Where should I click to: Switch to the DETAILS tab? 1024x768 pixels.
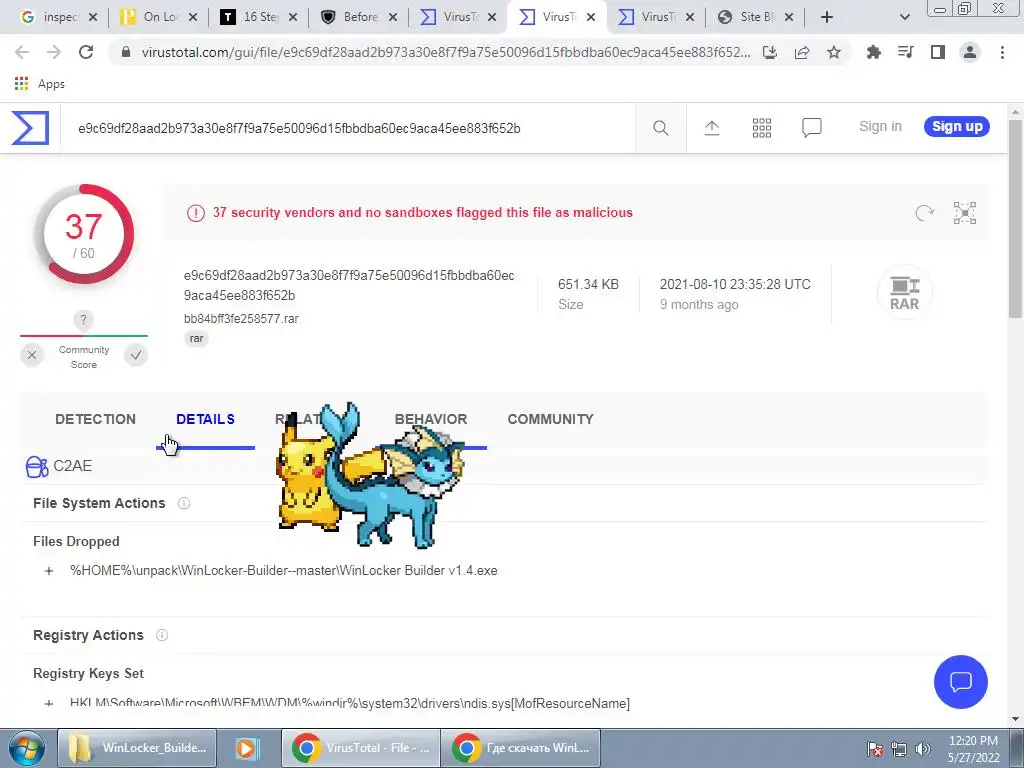(x=205, y=419)
